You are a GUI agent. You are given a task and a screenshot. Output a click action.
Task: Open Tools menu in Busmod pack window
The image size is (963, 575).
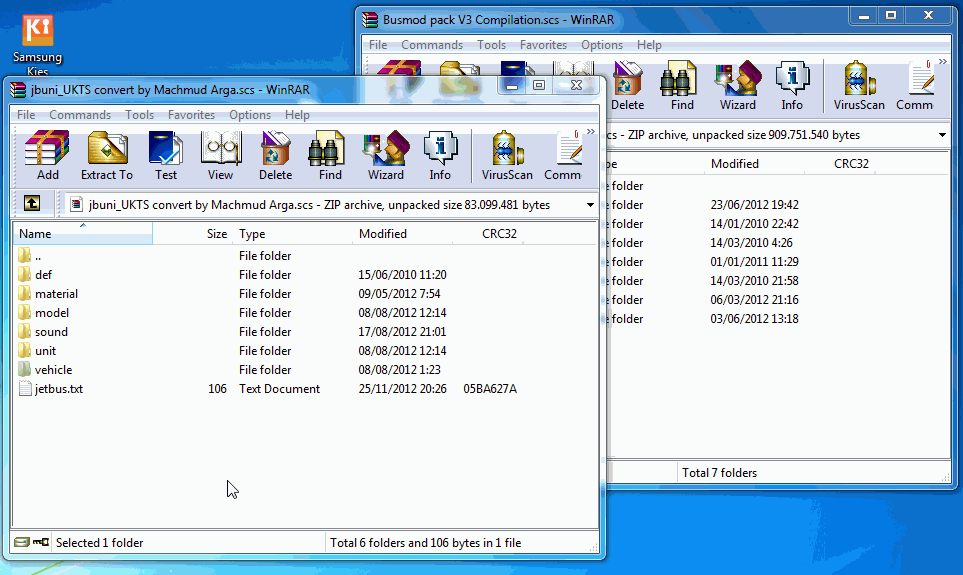[x=491, y=45]
